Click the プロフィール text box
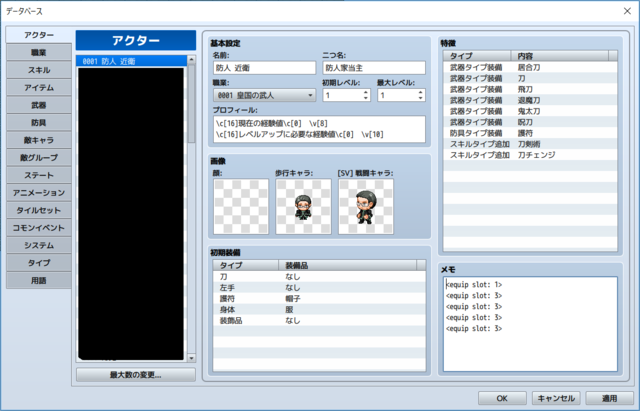 pyautogui.click(x=319, y=129)
